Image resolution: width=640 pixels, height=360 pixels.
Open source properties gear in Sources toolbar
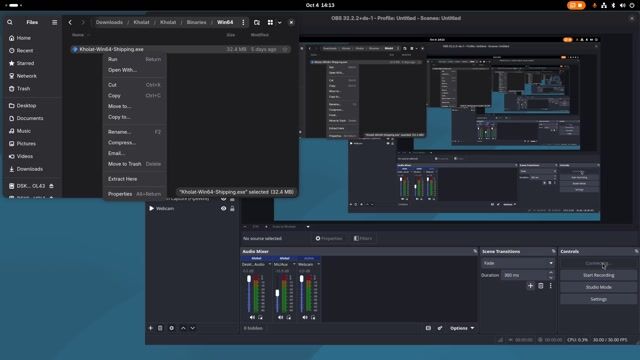coord(171,328)
